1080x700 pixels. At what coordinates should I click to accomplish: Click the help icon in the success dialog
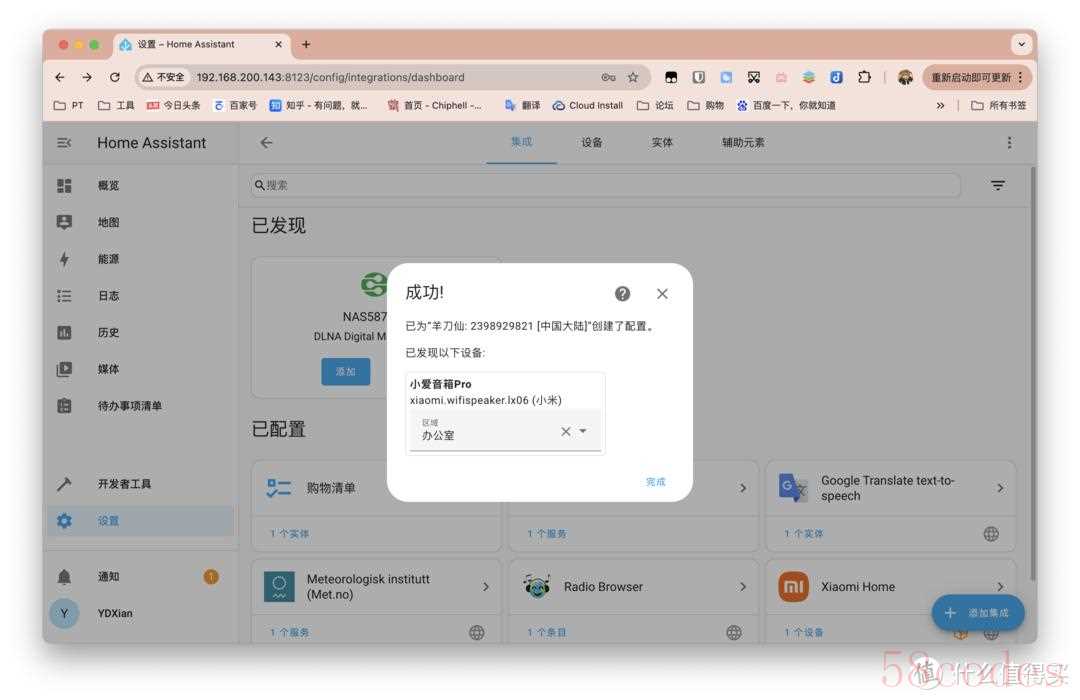(622, 294)
